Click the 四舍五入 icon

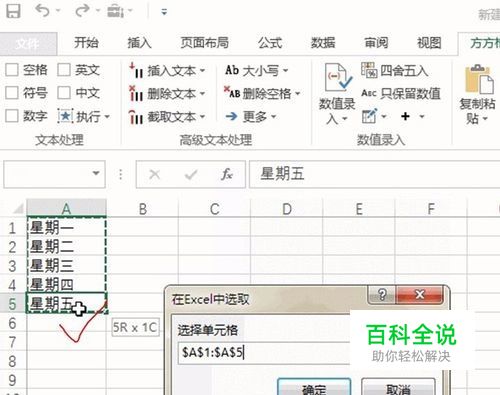pyautogui.click(x=369, y=70)
